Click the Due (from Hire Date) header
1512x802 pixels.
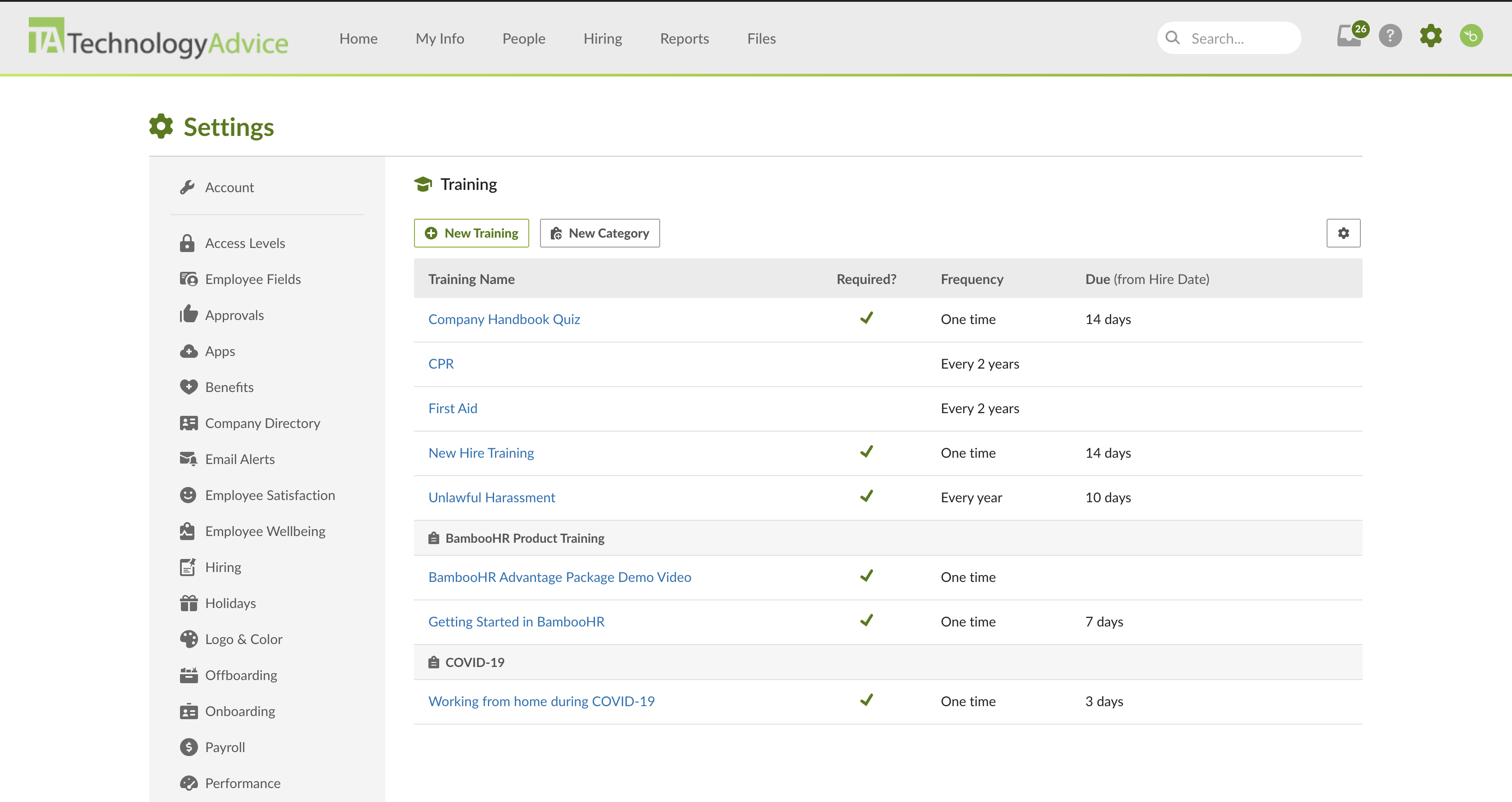1147,279
